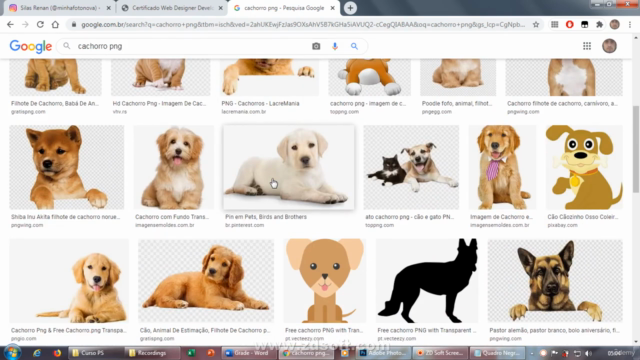Click the imagensemoldes.com.br source under tie puppy

click(x=500, y=225)
